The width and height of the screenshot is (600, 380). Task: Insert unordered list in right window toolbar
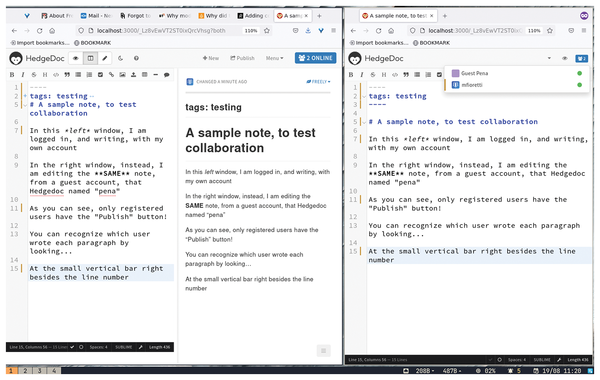pyautogui.click(x=417, y=75)
